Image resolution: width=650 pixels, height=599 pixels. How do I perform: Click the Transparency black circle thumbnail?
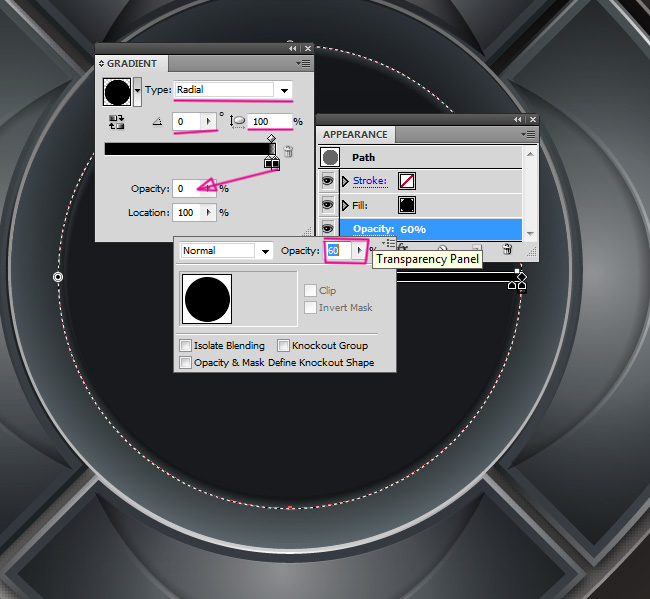tap(207, 299)
